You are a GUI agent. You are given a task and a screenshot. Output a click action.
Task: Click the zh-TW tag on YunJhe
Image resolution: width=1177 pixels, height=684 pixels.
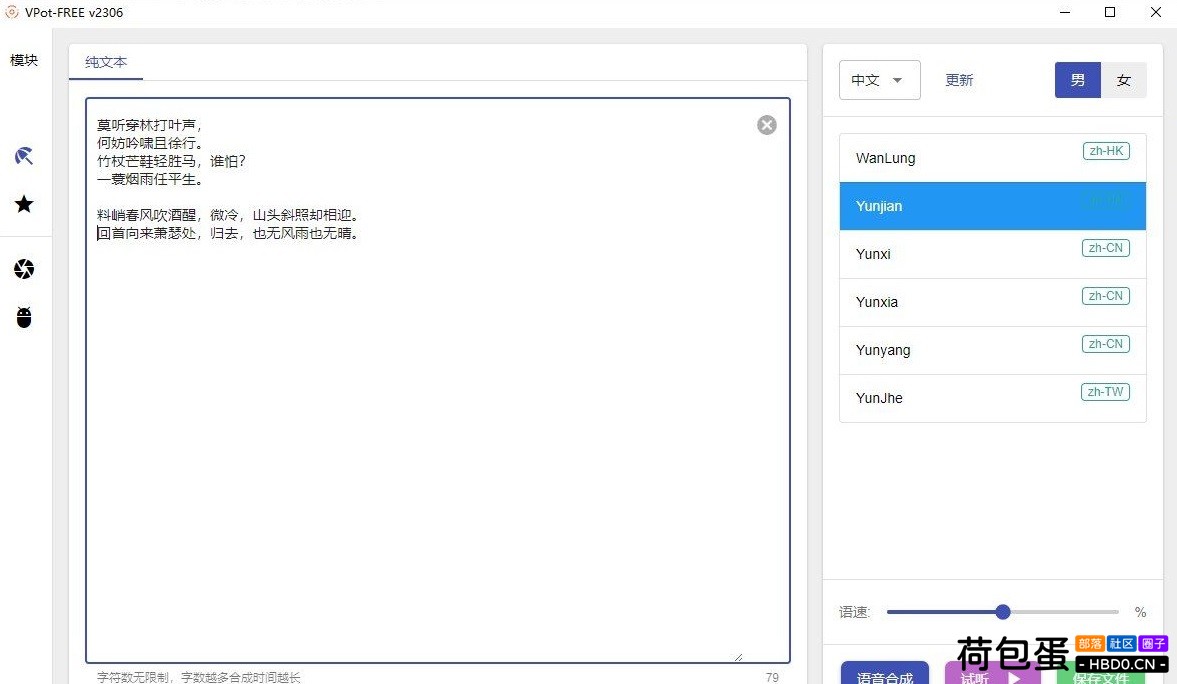[x=1106, y=392]
